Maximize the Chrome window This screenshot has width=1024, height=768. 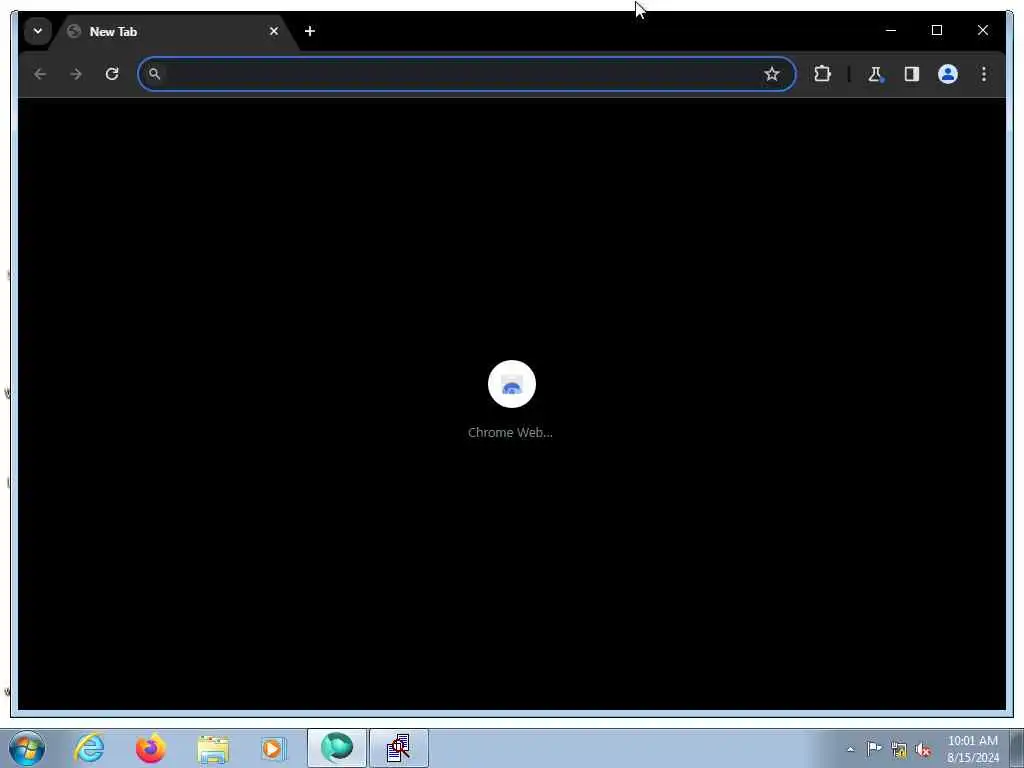pyautogui.click(x=936, y=30)
